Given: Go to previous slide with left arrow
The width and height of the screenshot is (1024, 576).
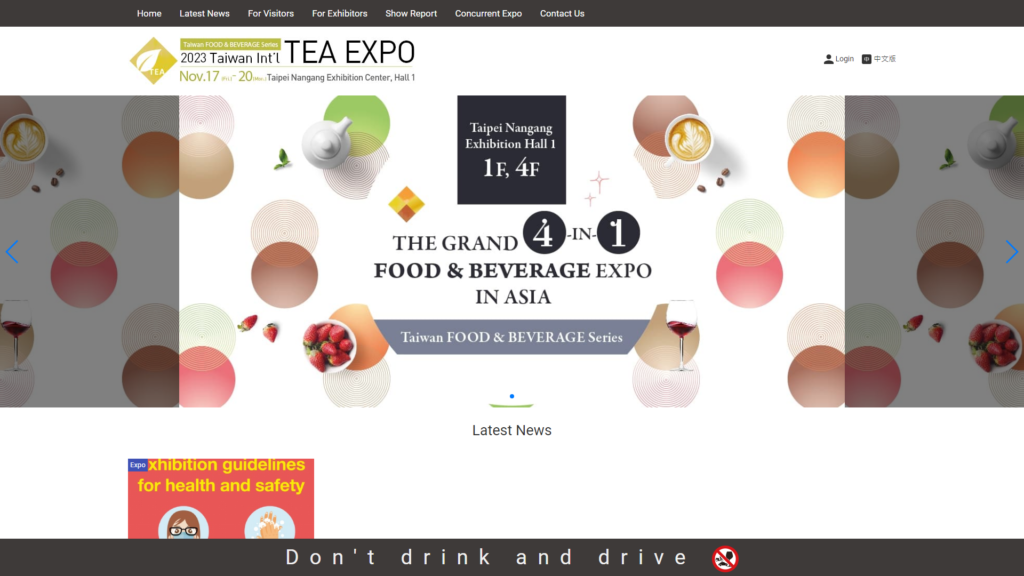Looking at the screenshot, I should (x=12, y=252).
